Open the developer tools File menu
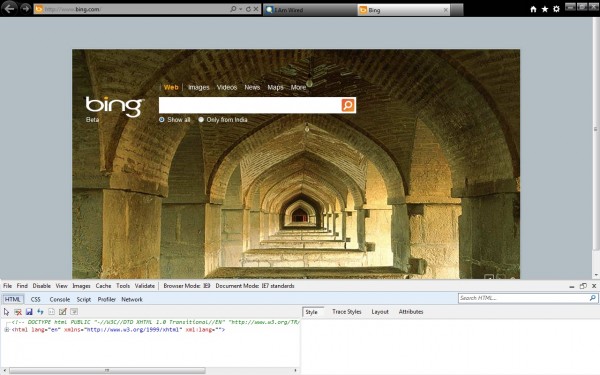Viewport: 600px width, 375px height. pyautogui.click(x=7, y=286)
